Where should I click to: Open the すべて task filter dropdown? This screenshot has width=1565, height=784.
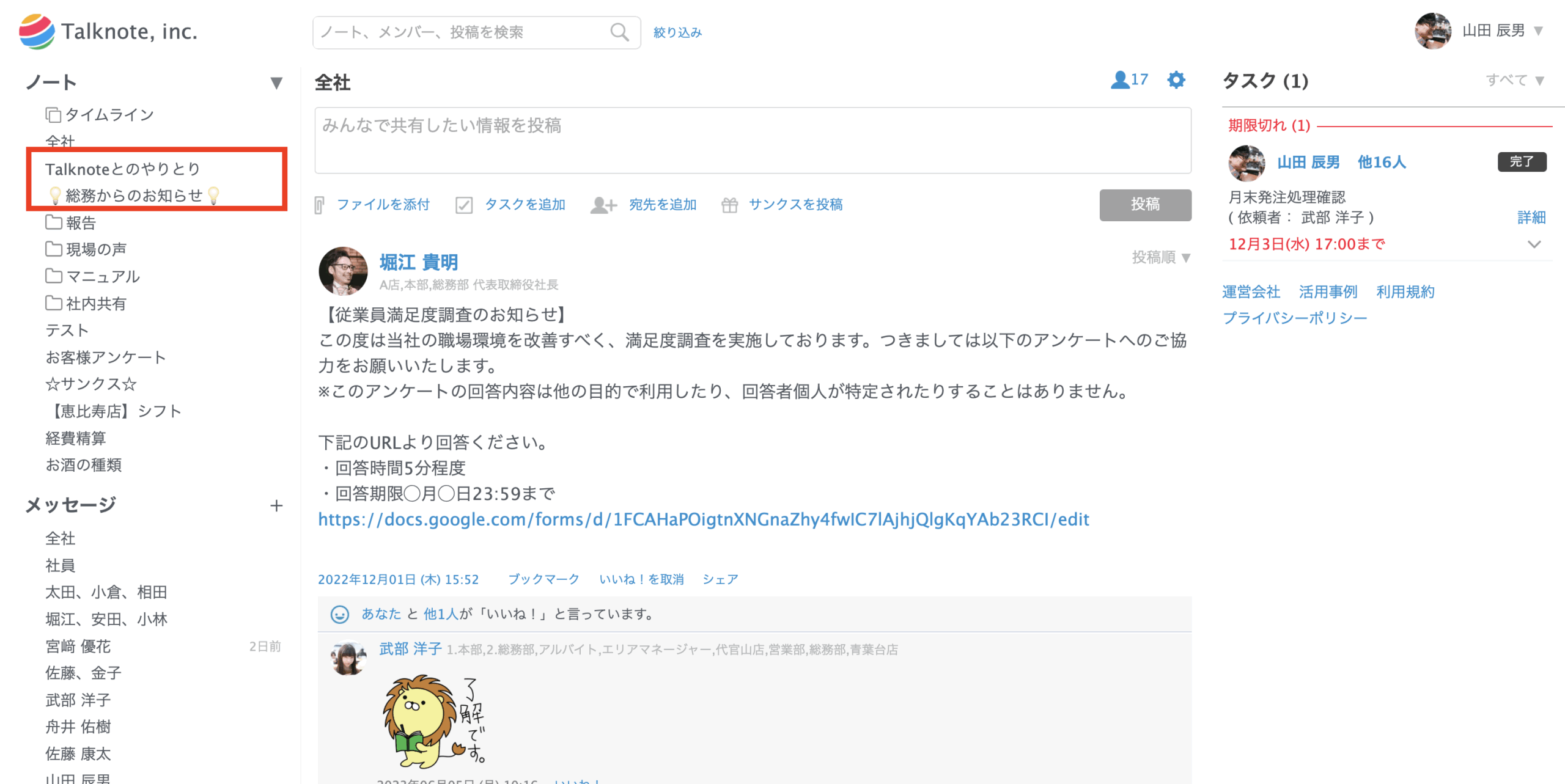pos(1514,80)
